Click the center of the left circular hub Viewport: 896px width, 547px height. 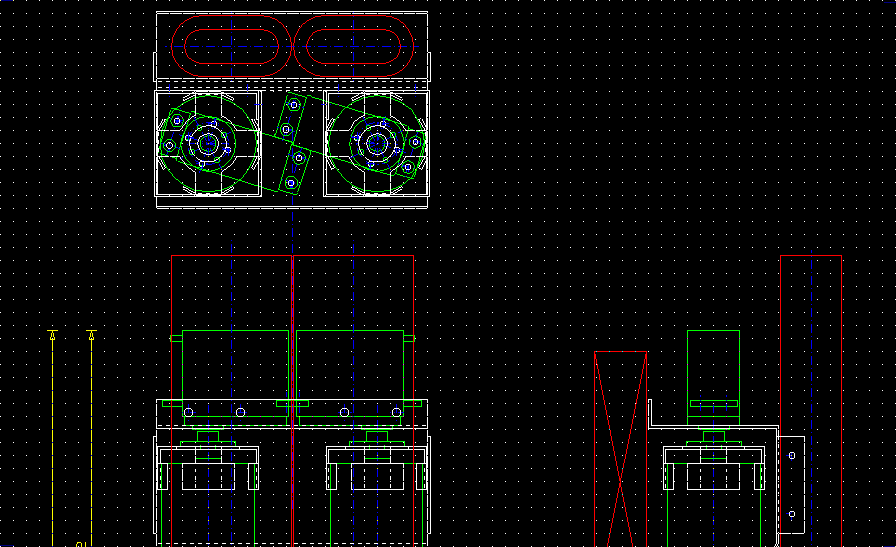click(209, 144)
